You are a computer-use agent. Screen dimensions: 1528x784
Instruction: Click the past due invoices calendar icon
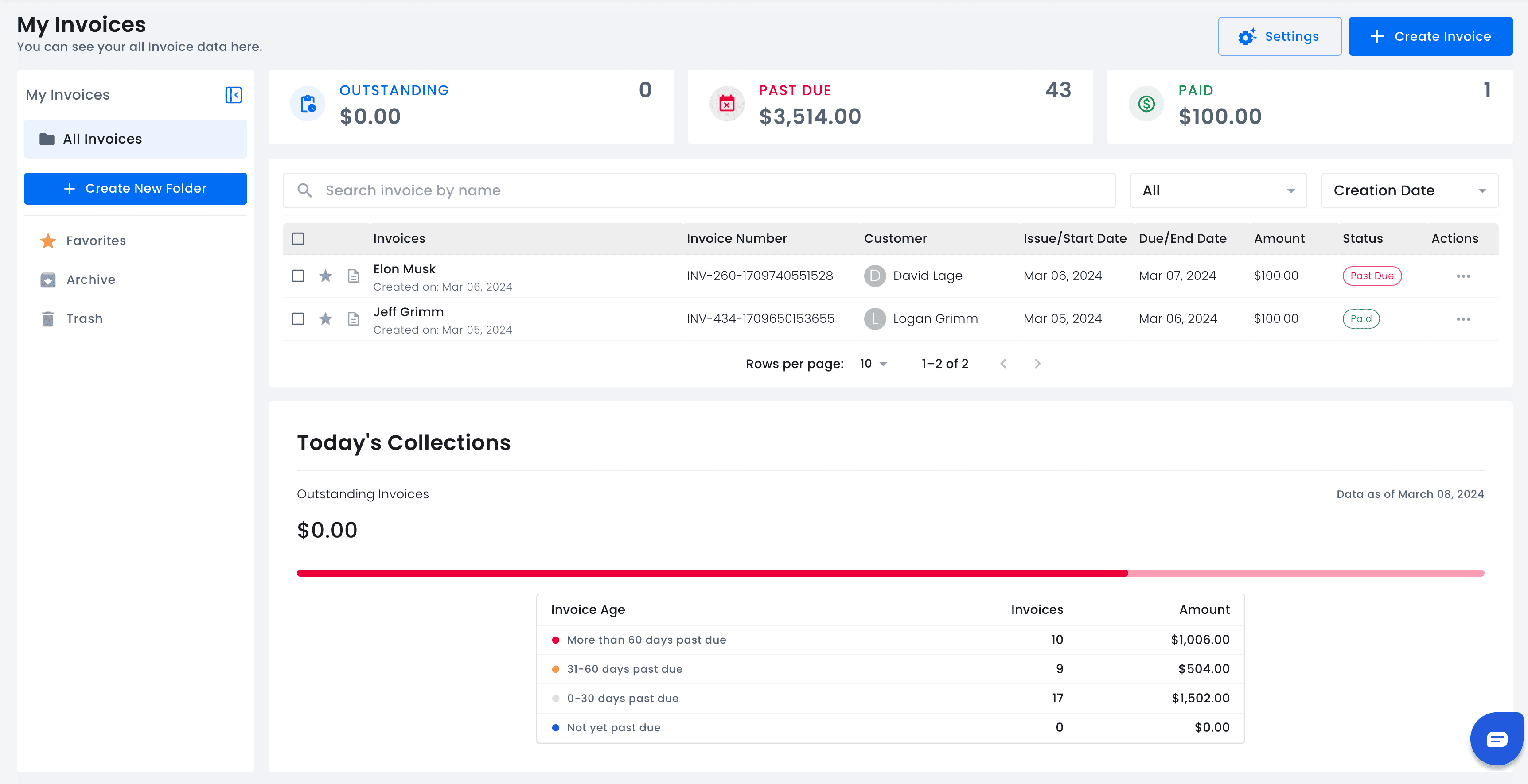click(x=727, y=104)
